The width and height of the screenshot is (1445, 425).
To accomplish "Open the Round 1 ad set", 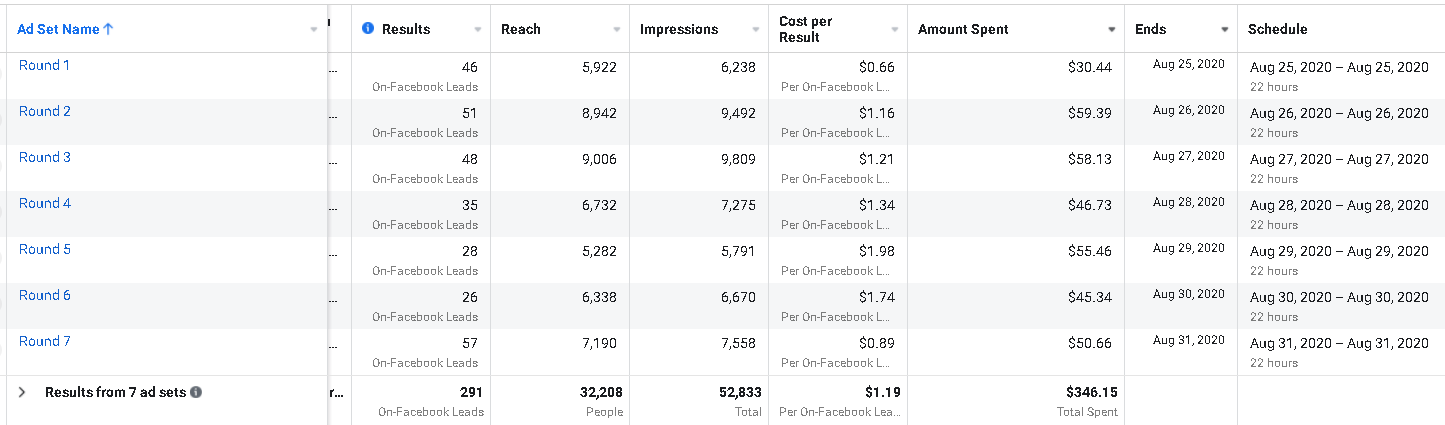I will (45, 66).
